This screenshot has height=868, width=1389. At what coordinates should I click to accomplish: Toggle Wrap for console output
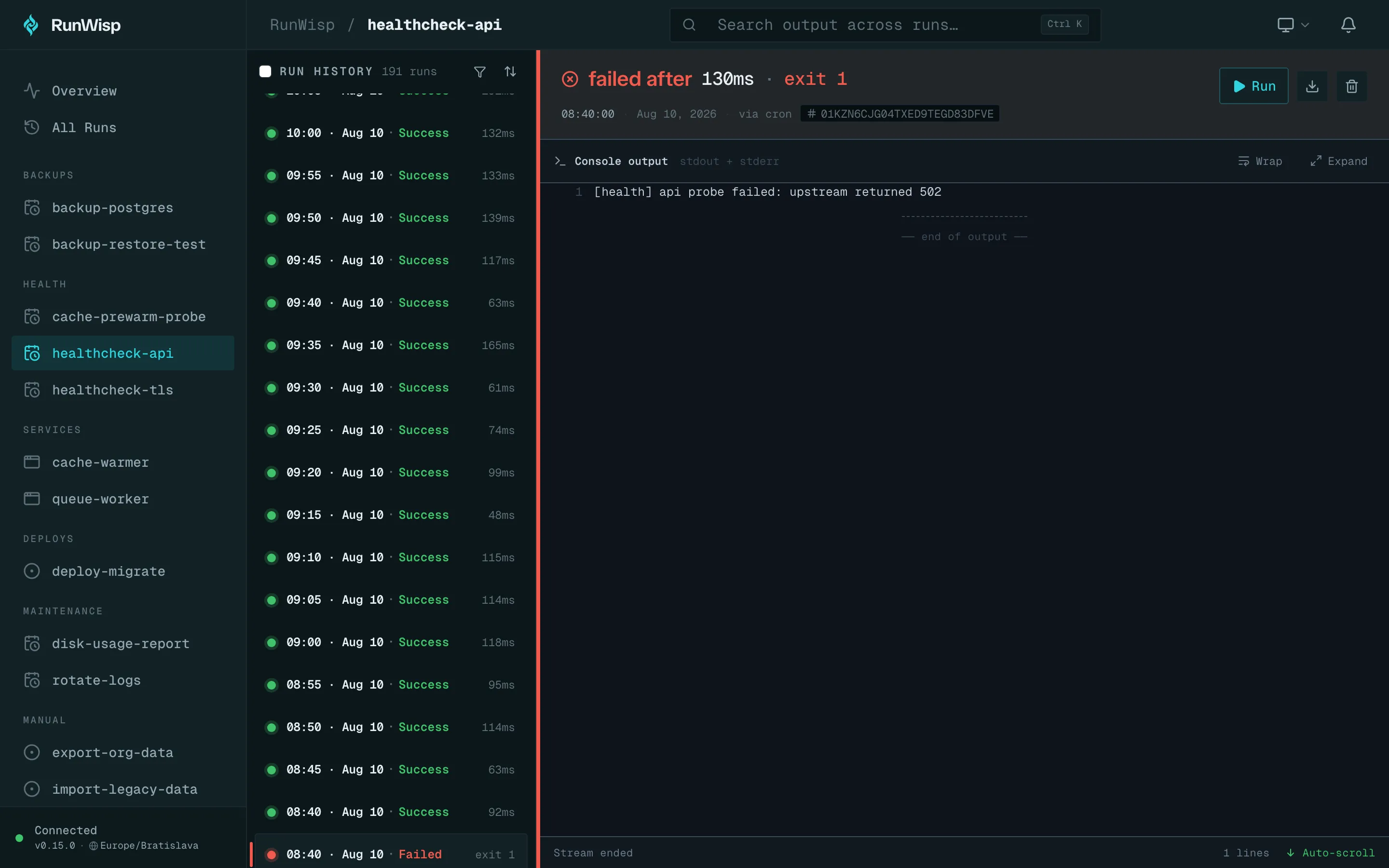1260,162
